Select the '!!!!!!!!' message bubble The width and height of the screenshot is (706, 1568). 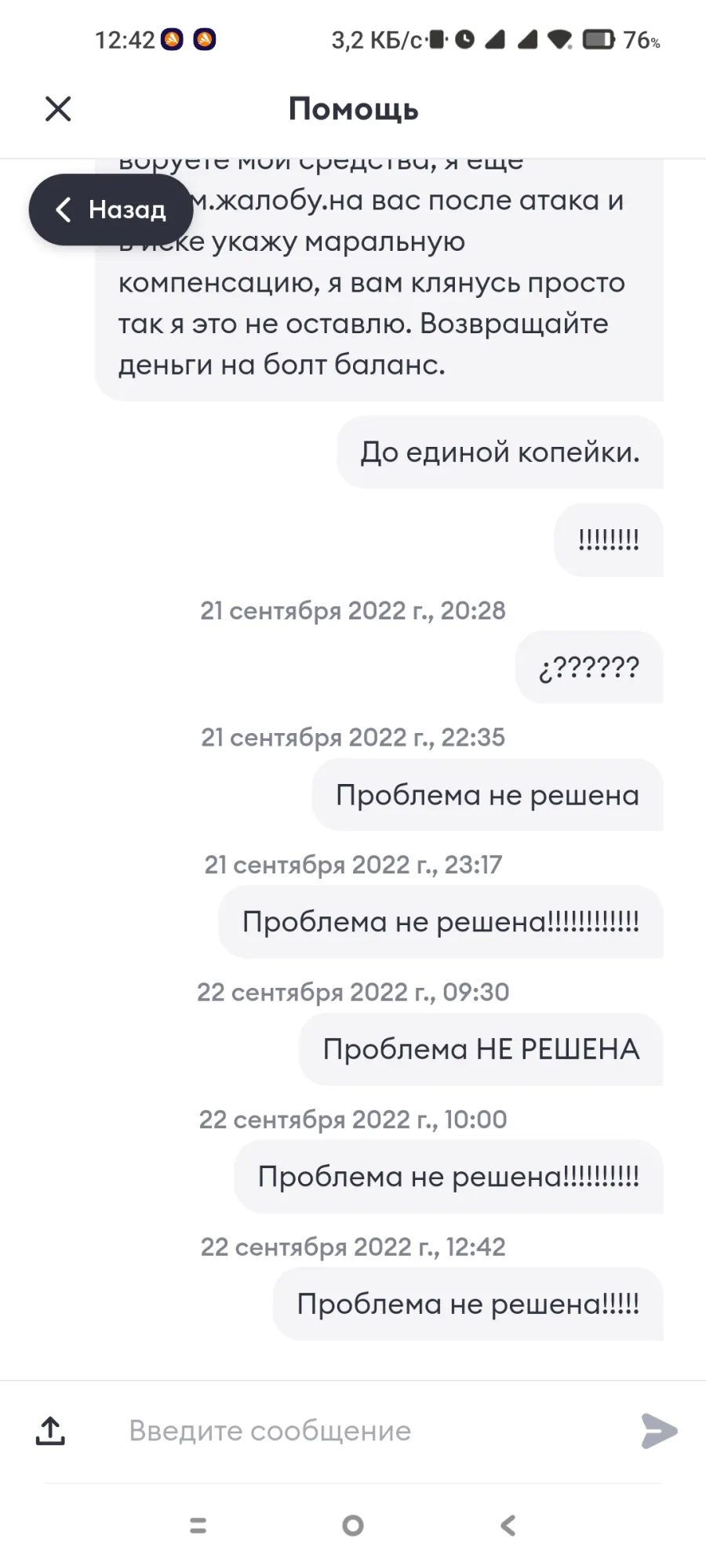[609, 540]
